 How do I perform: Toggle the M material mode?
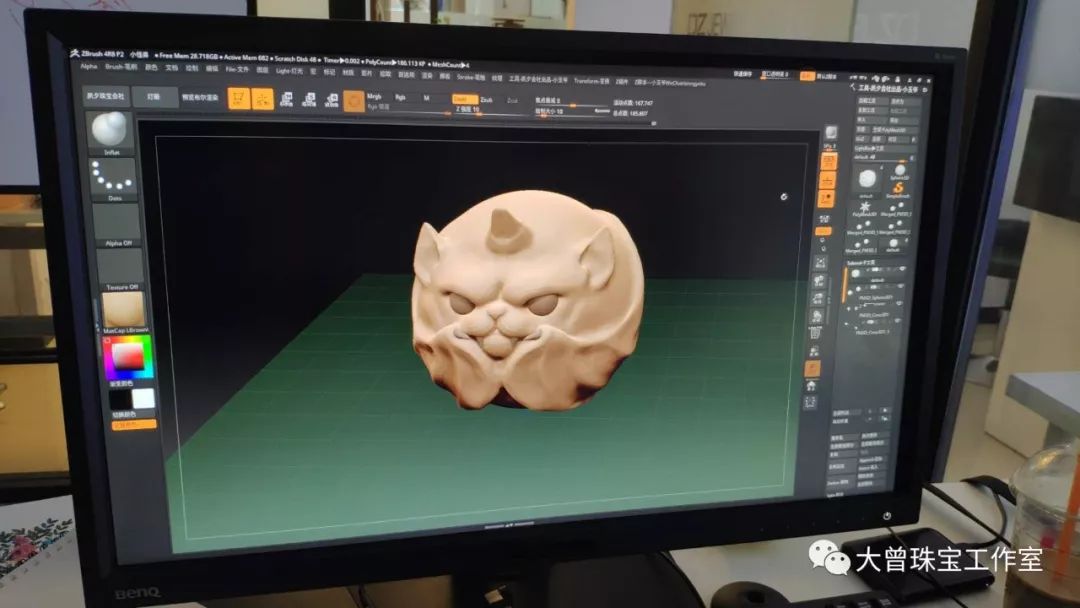click(426, 98)
